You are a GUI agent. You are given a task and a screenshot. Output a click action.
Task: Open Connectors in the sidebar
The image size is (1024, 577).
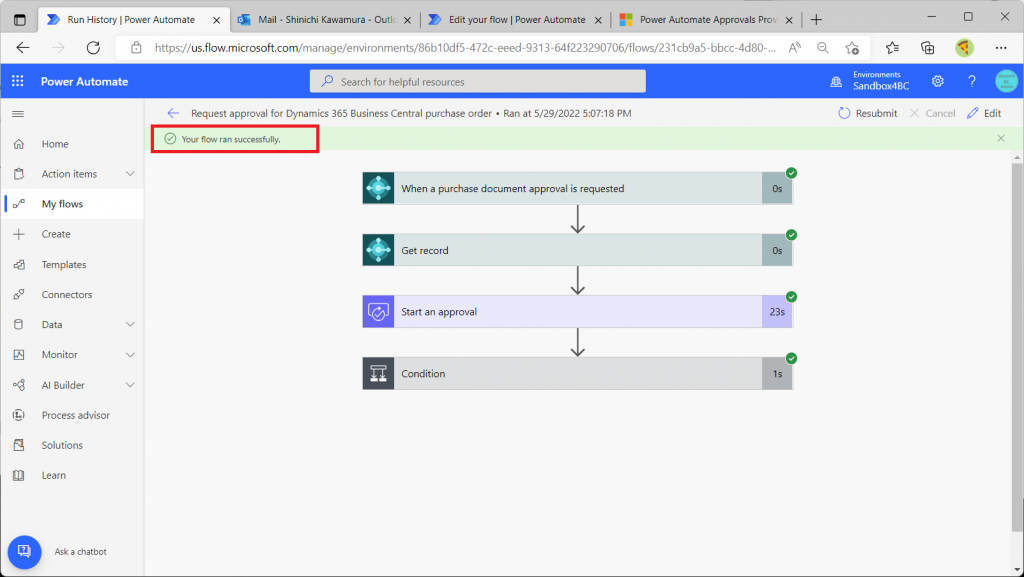click(72, 294)
